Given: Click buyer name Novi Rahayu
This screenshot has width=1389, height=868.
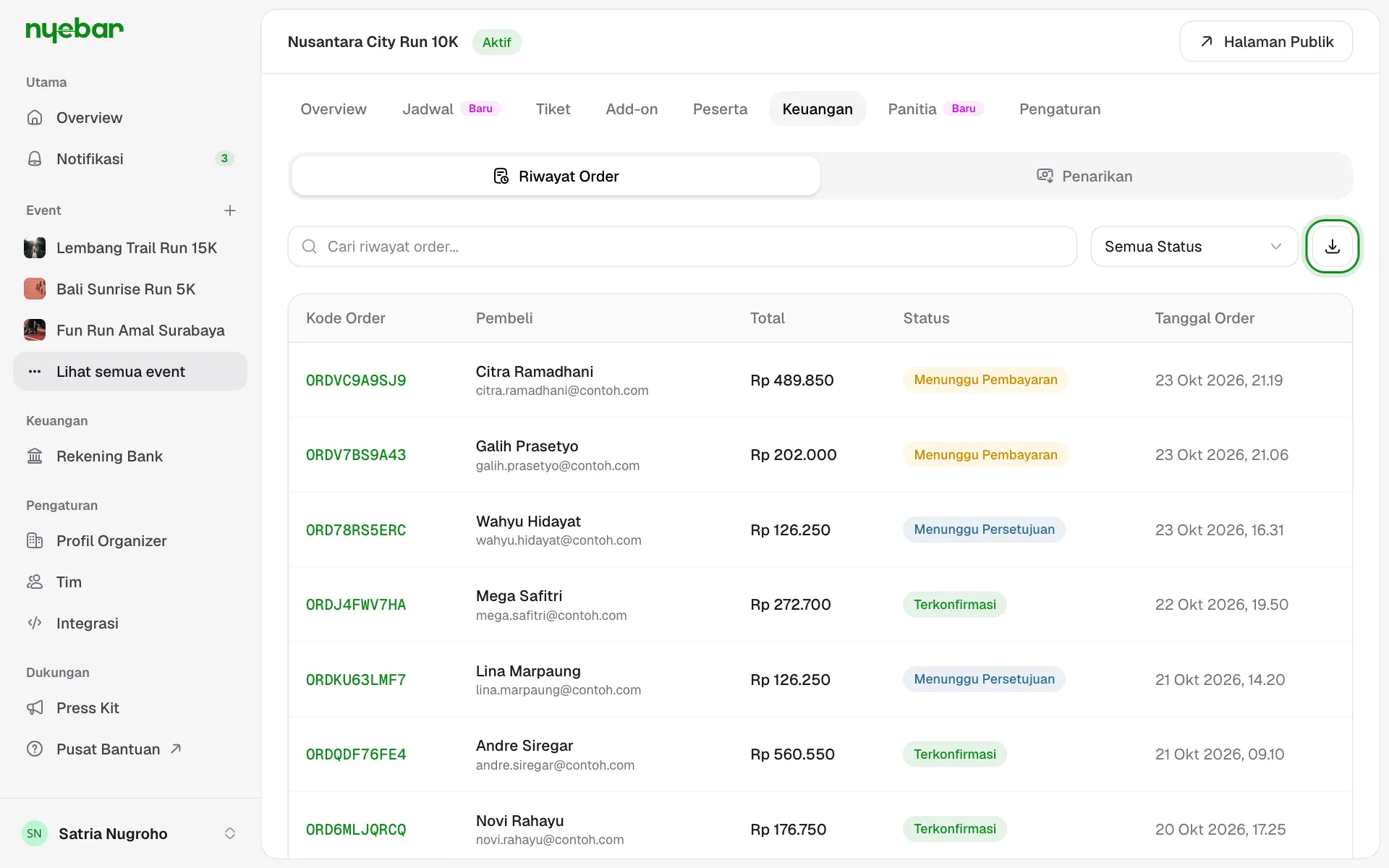Looking at the screenshot, I should point(519,821).
